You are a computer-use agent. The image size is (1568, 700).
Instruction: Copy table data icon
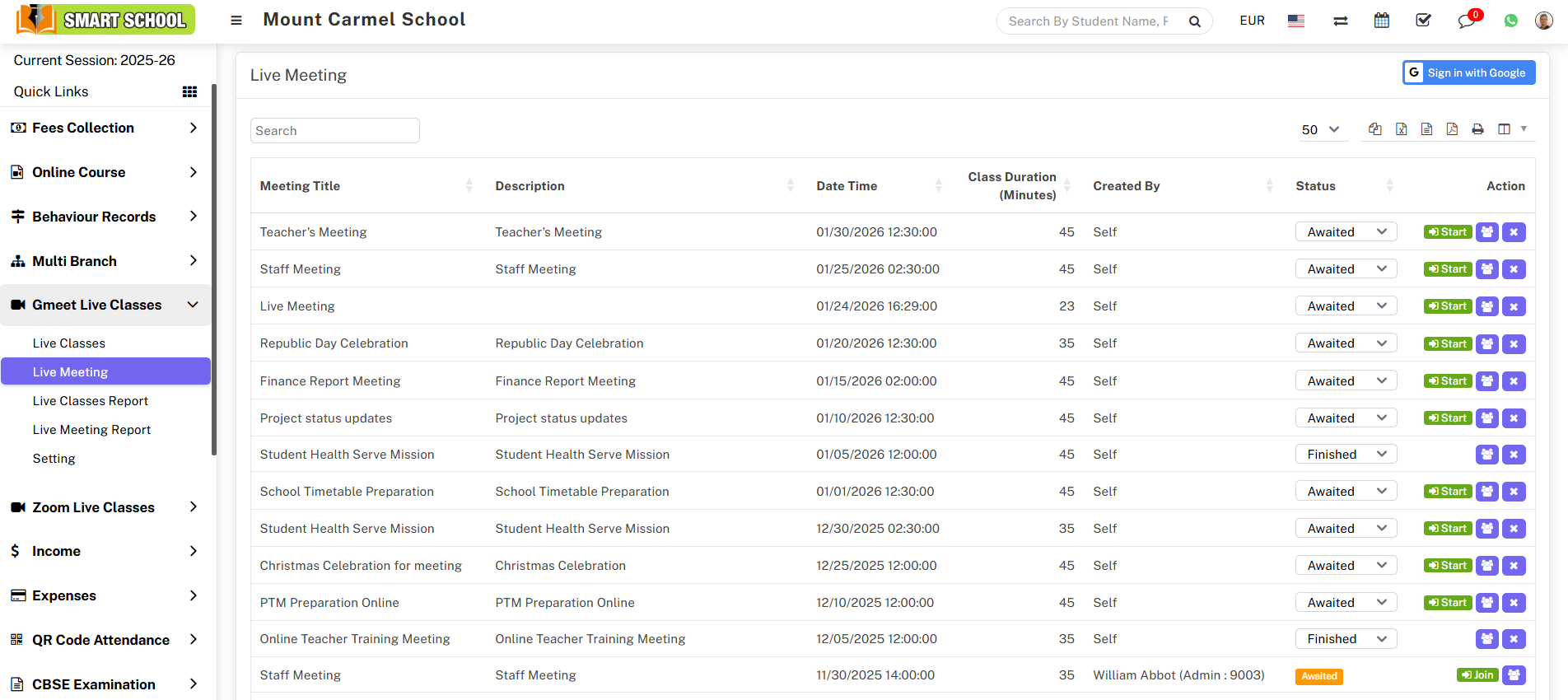[x=1375, y=129]
